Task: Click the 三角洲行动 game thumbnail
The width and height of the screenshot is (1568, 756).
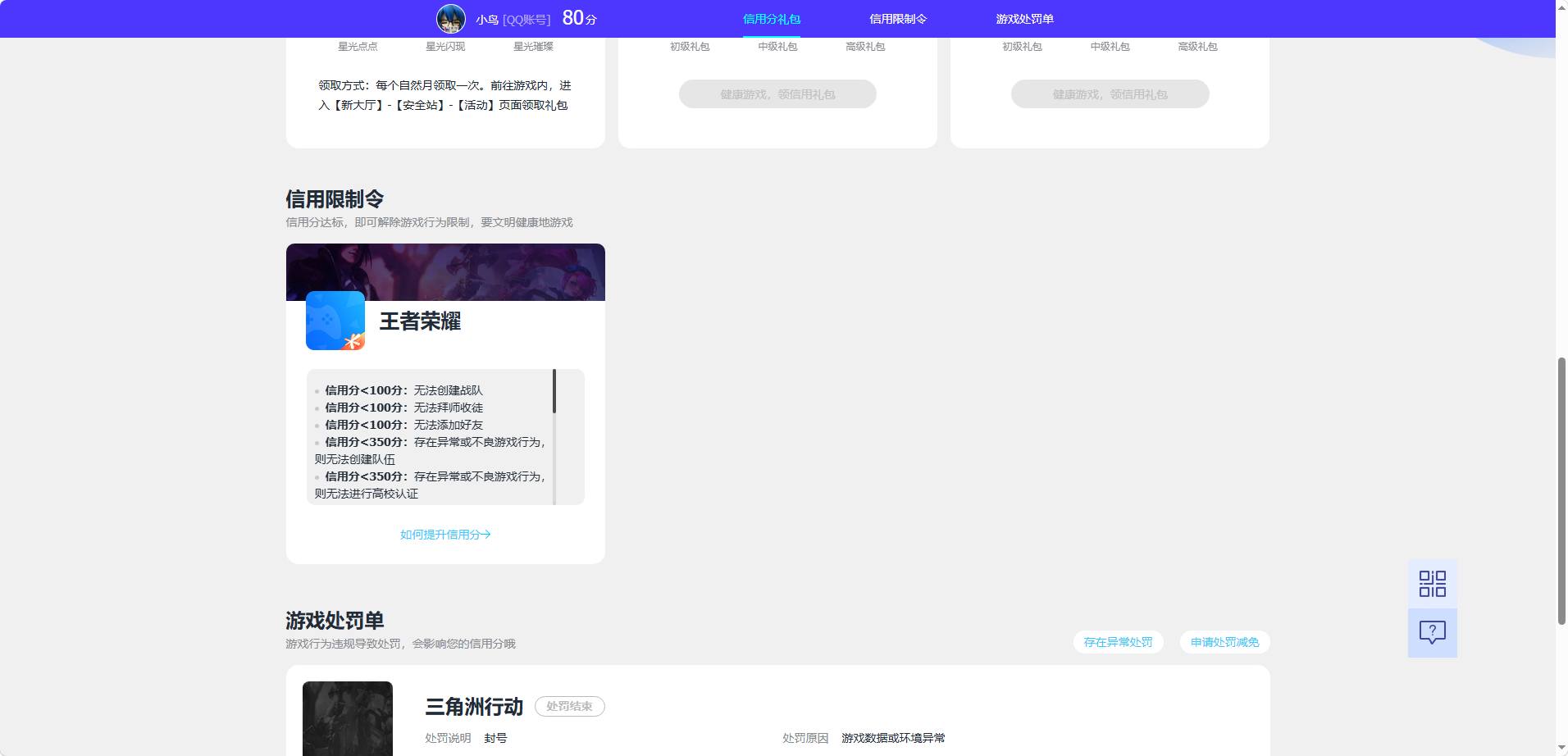Action: [x=348, y=718]
